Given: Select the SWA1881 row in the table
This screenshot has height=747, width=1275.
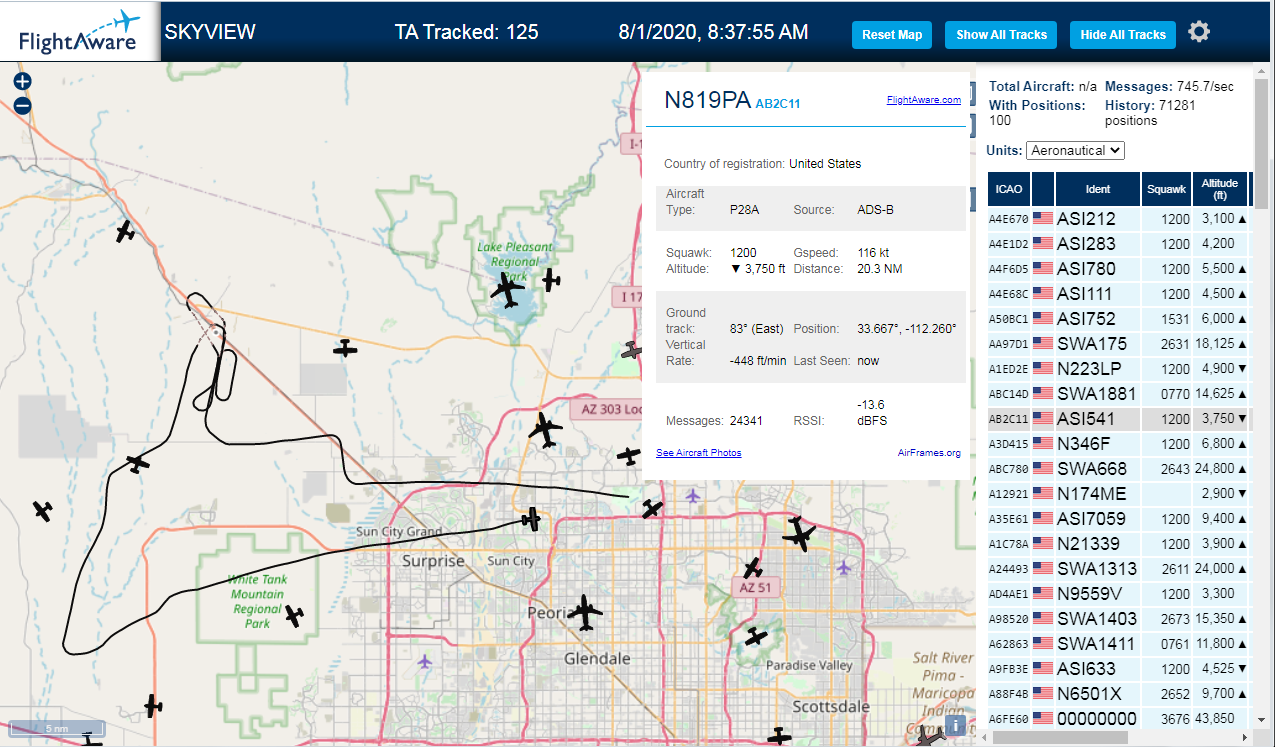Looking at the screenshot, I should coord(1118,394).
